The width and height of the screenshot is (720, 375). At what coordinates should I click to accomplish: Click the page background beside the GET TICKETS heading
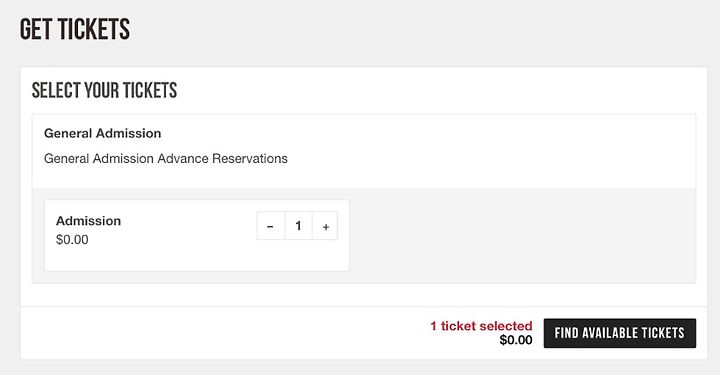tap(413, 29)
